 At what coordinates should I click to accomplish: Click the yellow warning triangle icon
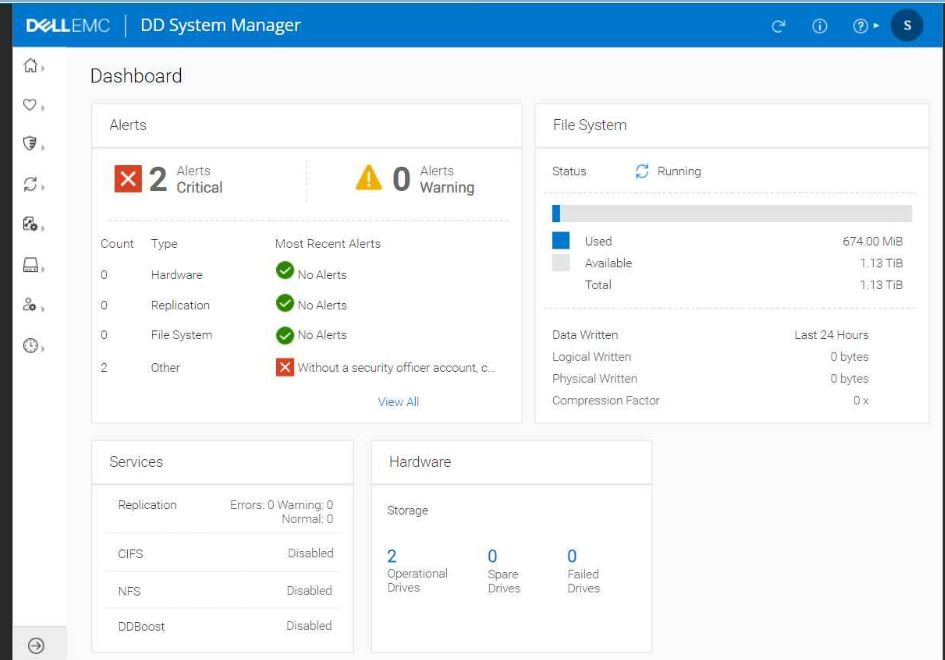369,178
